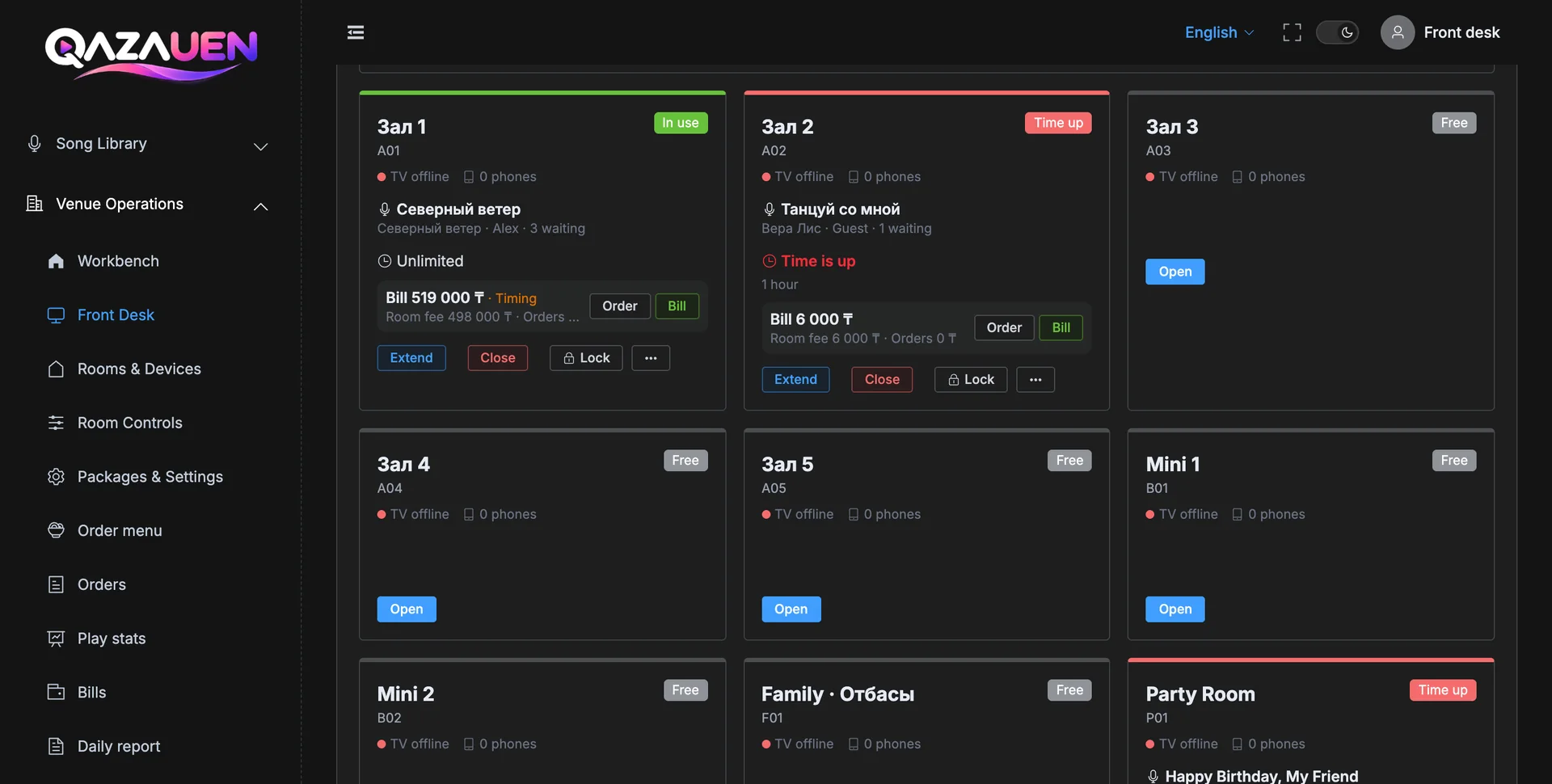View the Bill for Зал 1
The width and height of the screenshot is (1552, 784).
point(677,306)
